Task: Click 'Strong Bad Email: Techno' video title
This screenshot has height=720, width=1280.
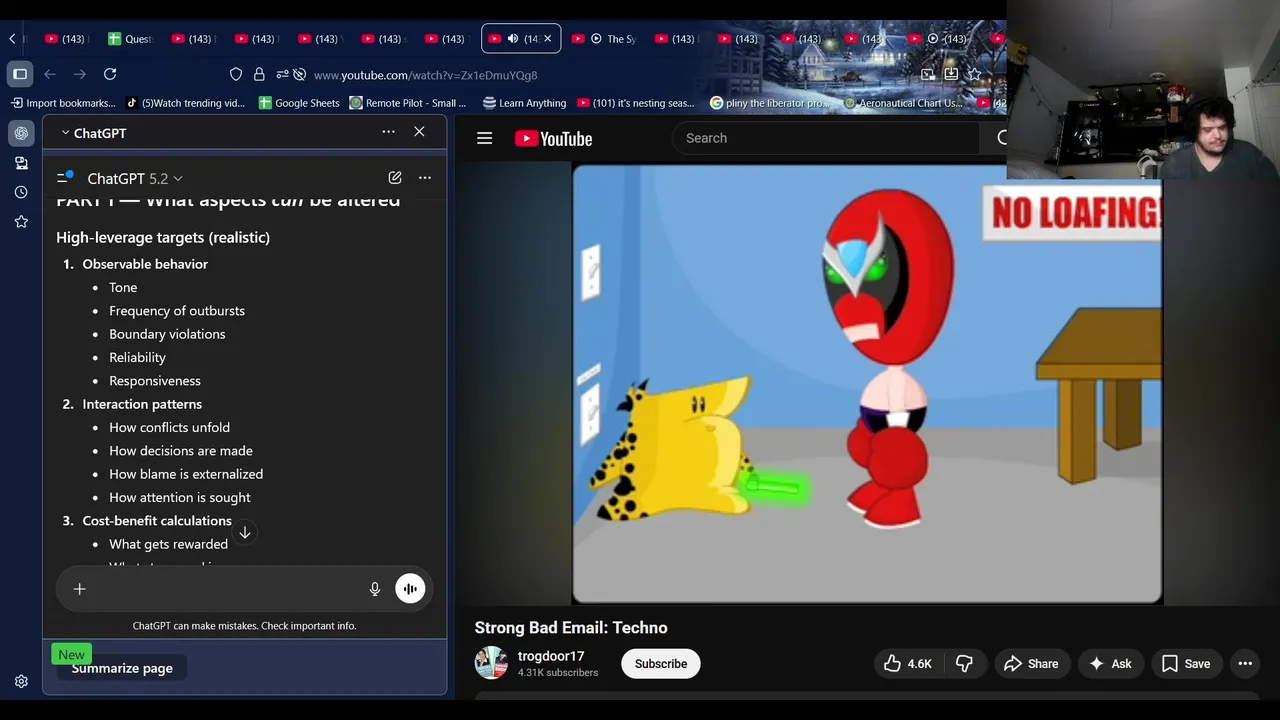Action: pyautogui.click(x=571, y=628)
